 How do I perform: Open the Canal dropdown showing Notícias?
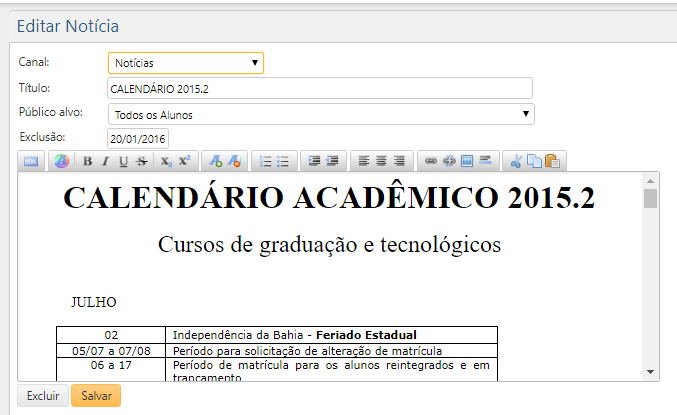coord(186,63)
